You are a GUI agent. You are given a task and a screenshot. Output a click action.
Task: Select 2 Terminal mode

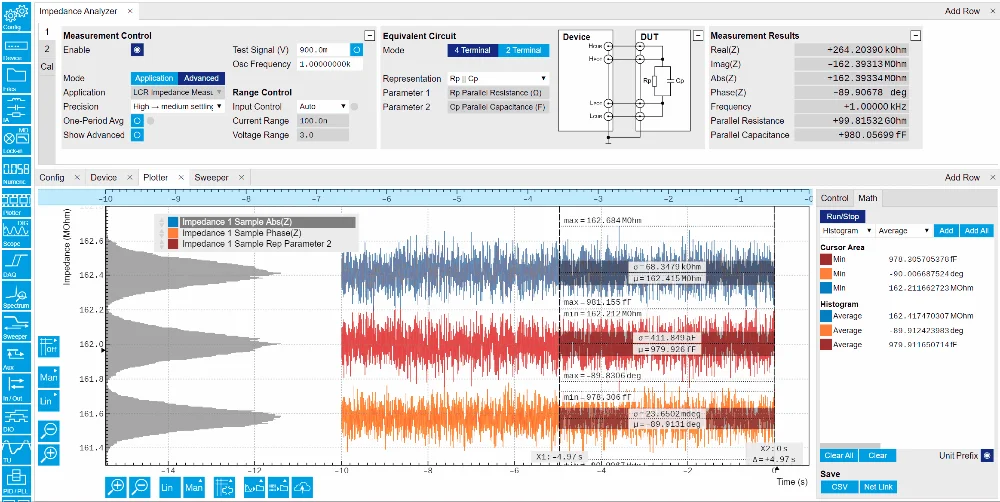524,50
